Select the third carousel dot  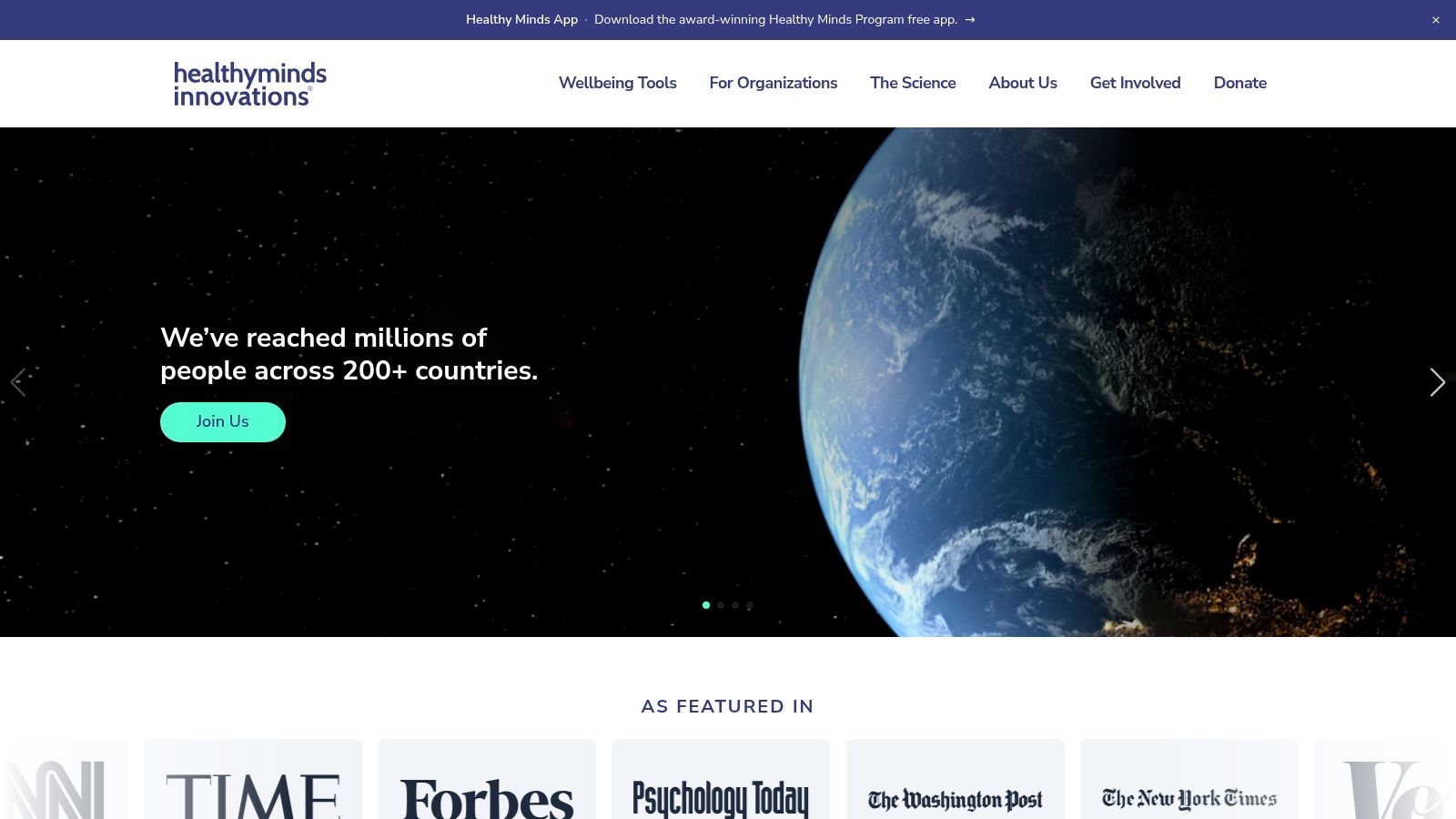pyautogui.click(x=735, y=605)
